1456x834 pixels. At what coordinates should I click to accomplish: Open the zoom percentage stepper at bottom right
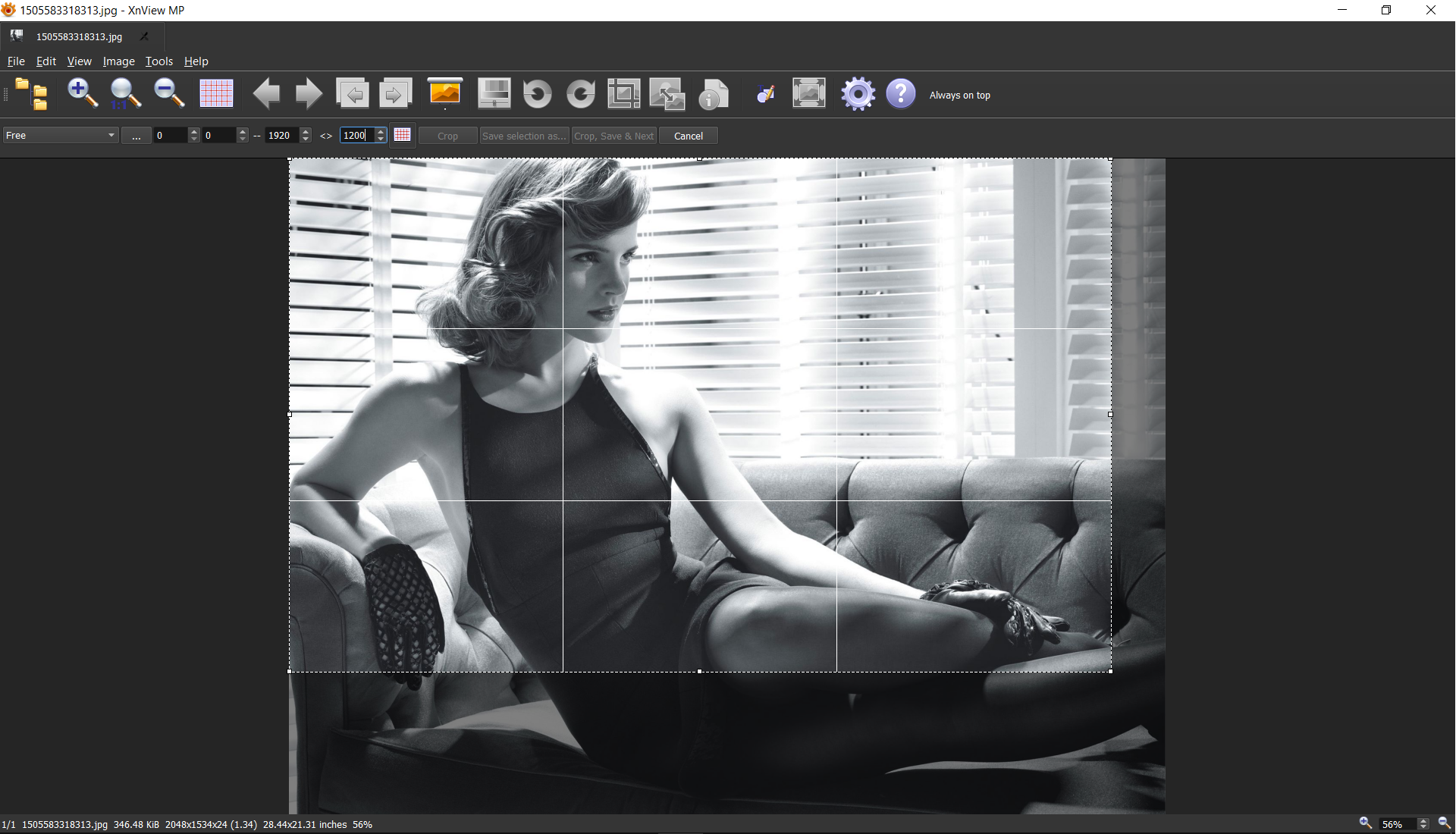(1423, 824)
